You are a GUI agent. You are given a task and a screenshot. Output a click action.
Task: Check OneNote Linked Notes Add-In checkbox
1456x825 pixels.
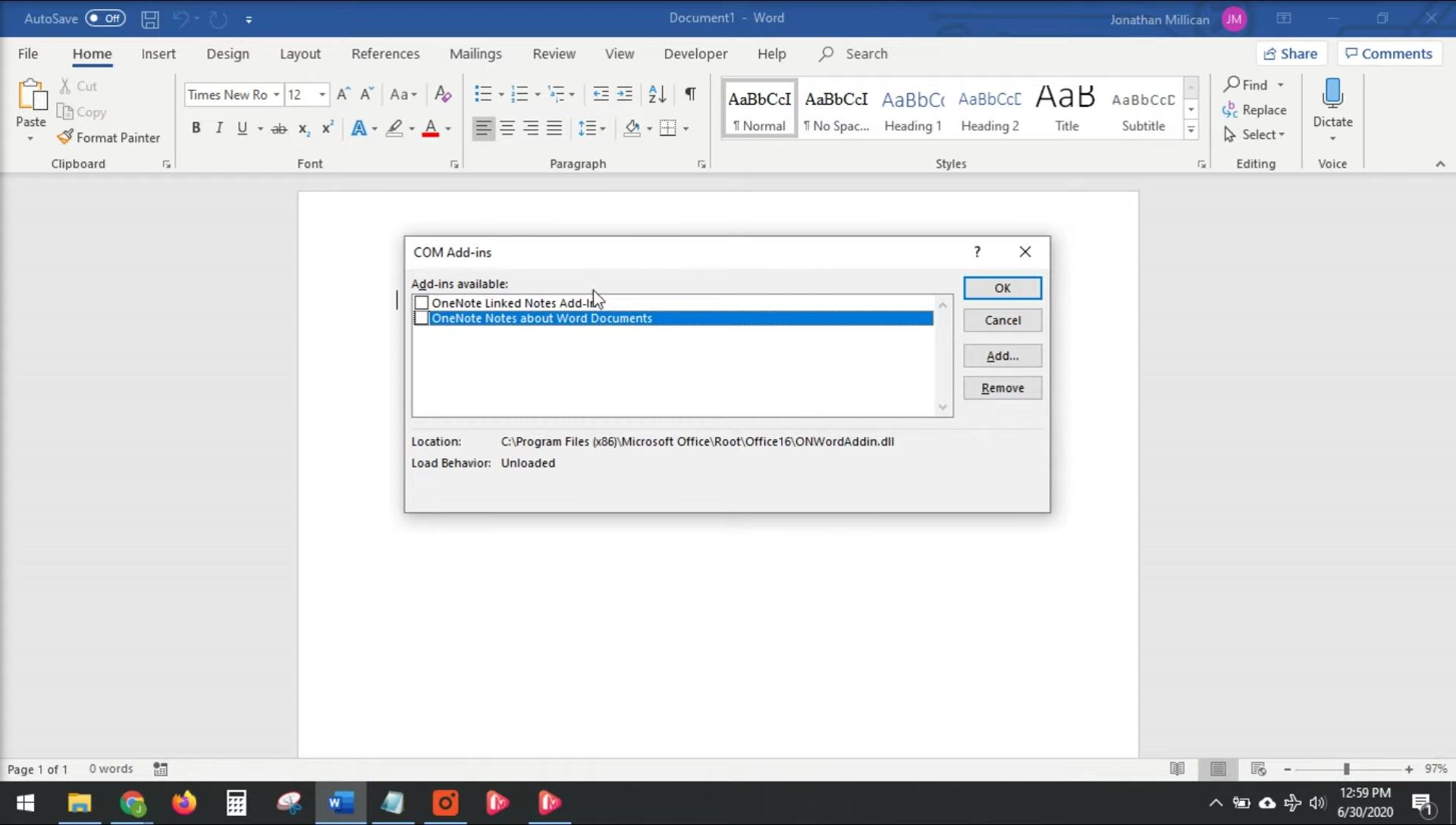coord(422,303)
